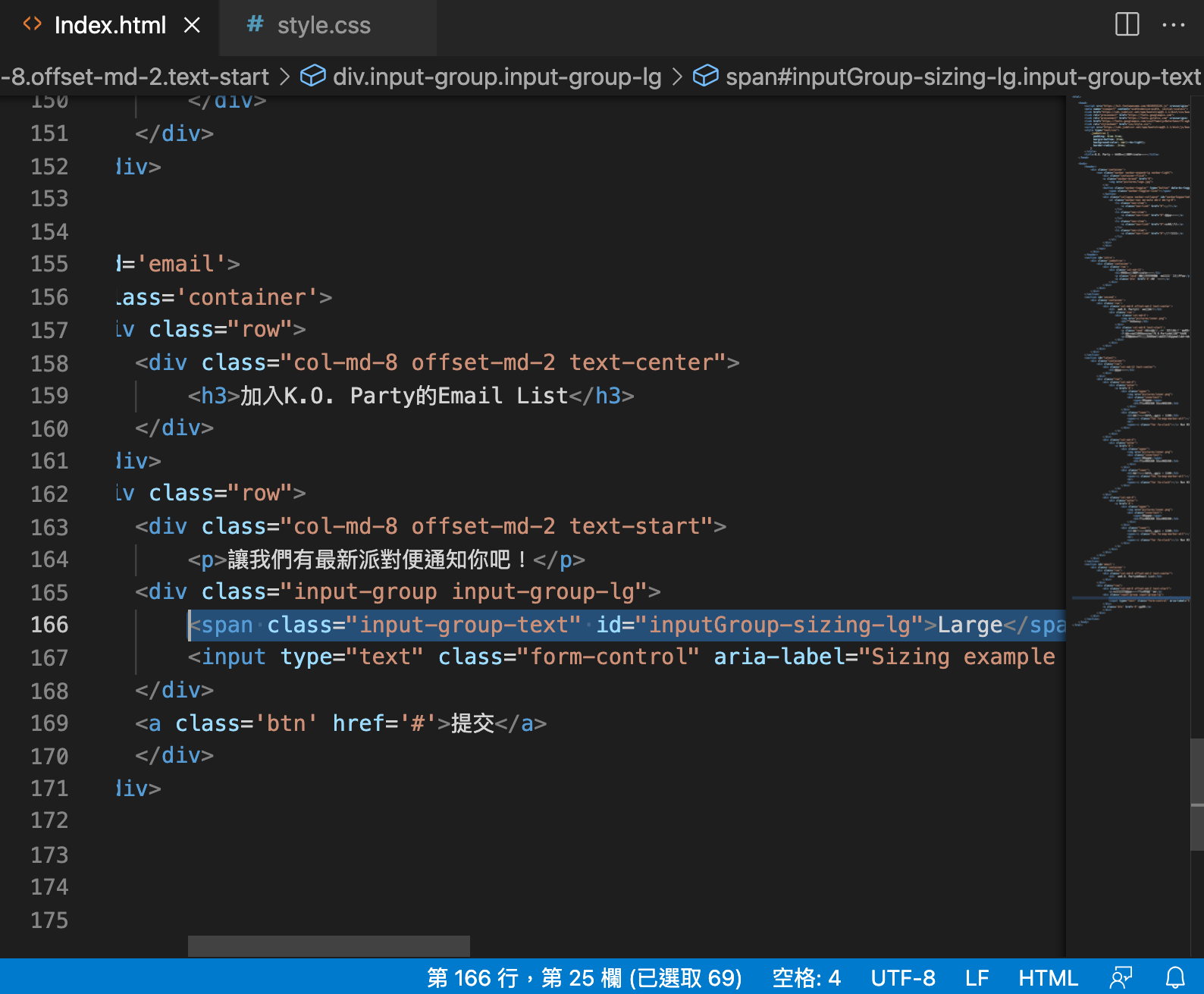
Task: Click 'Sizing example' aria-label on line 167
Action: (x=963, y=657)
